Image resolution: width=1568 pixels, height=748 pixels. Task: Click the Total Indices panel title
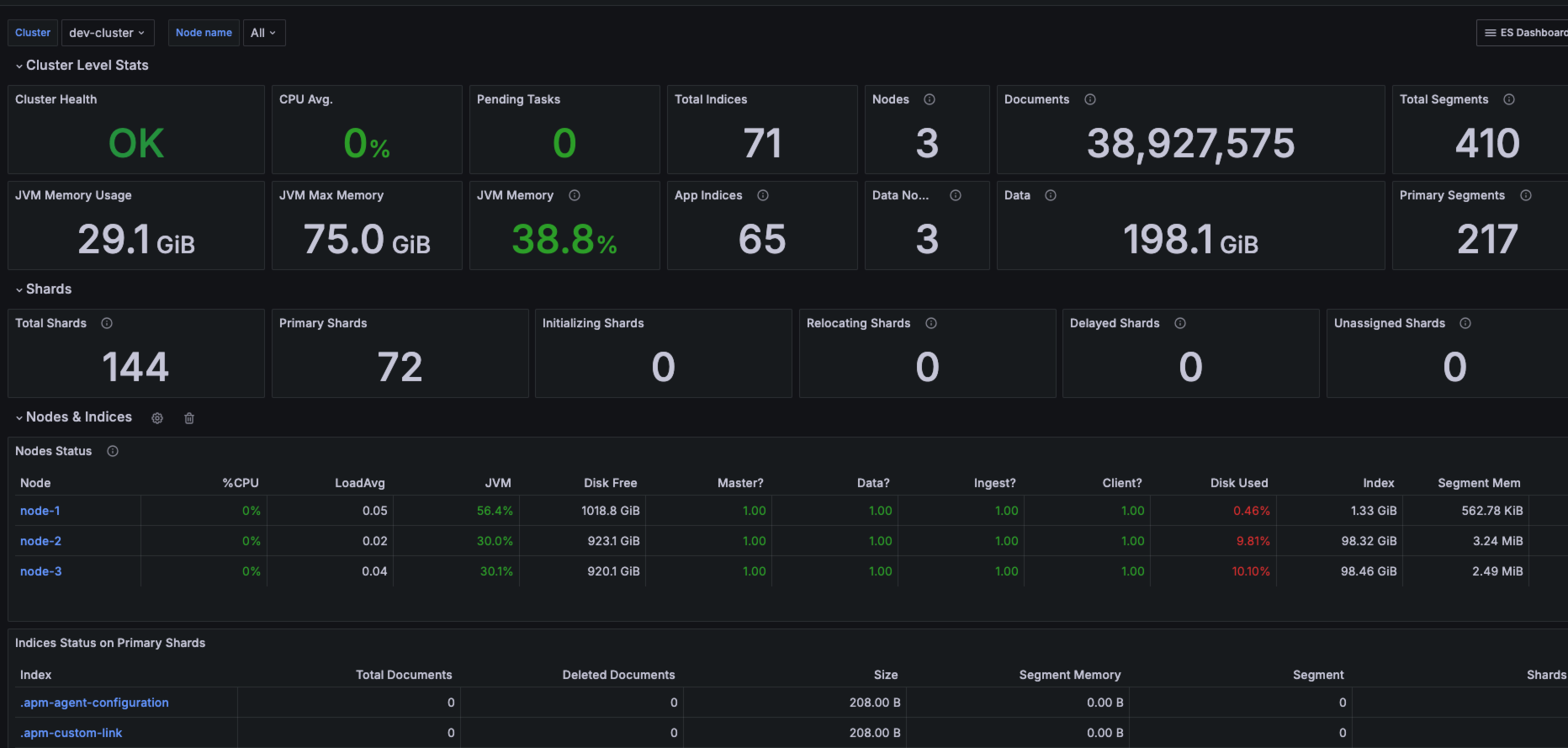(711, 99)
